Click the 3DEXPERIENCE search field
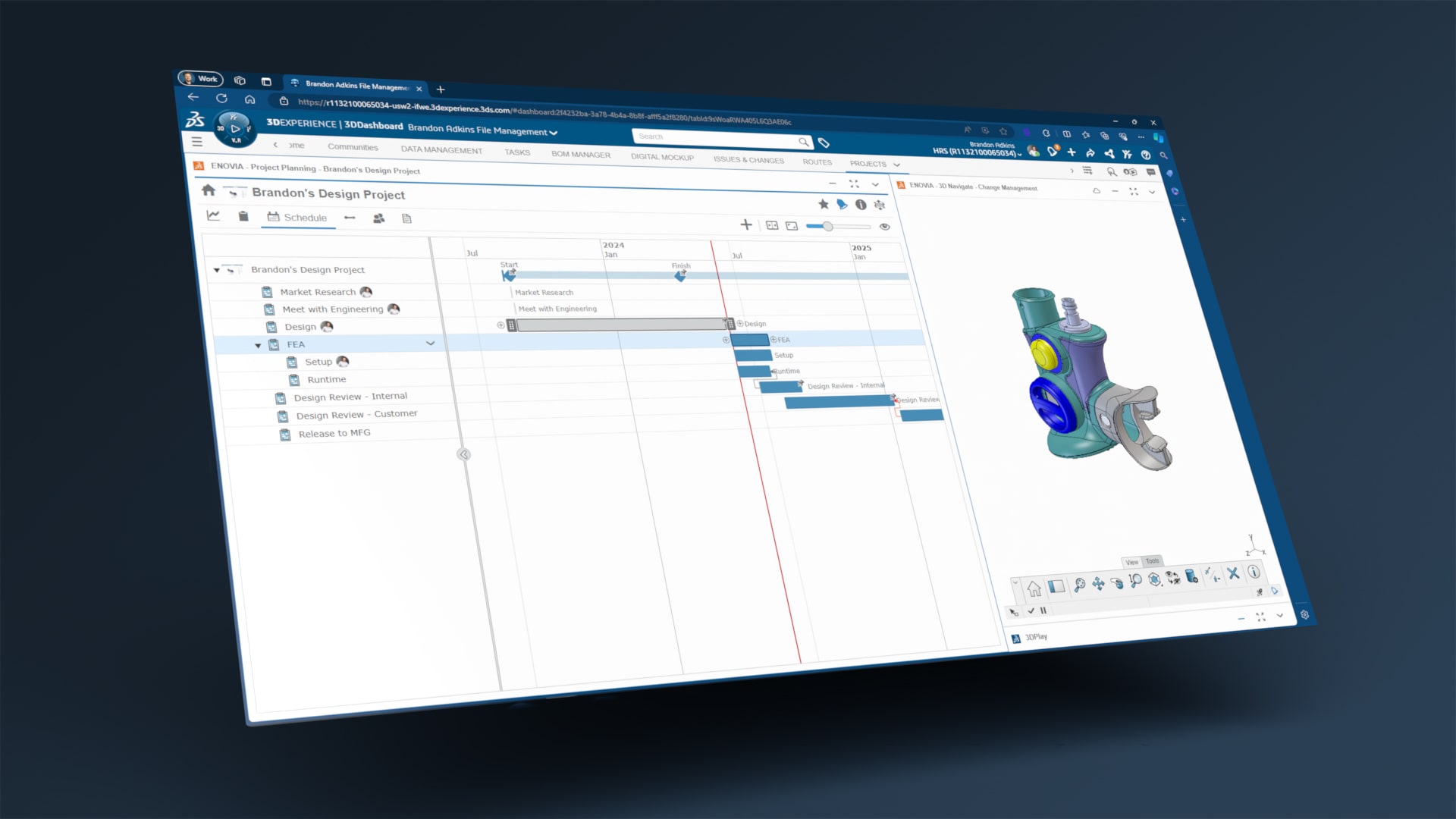1456x819 pixels. pos(713,138)
